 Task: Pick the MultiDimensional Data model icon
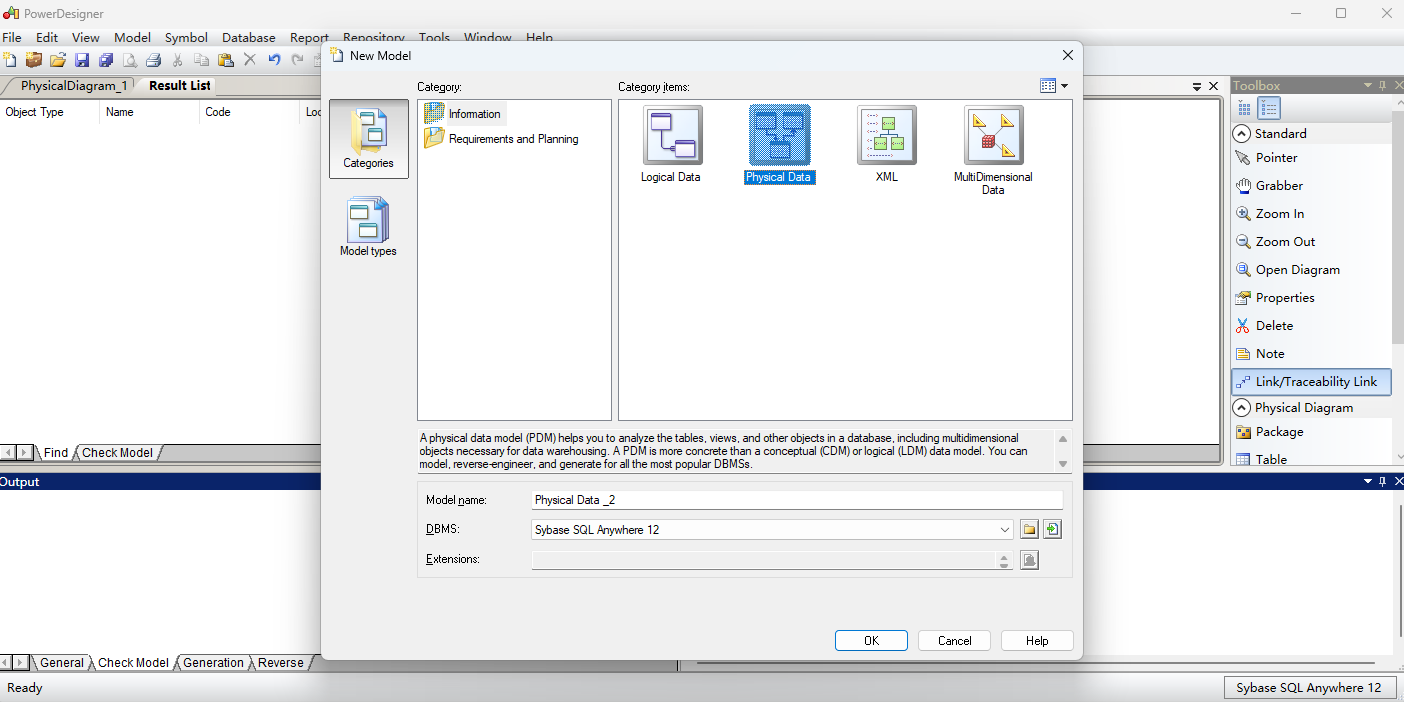pyautogui.click(x=993, y=136)
